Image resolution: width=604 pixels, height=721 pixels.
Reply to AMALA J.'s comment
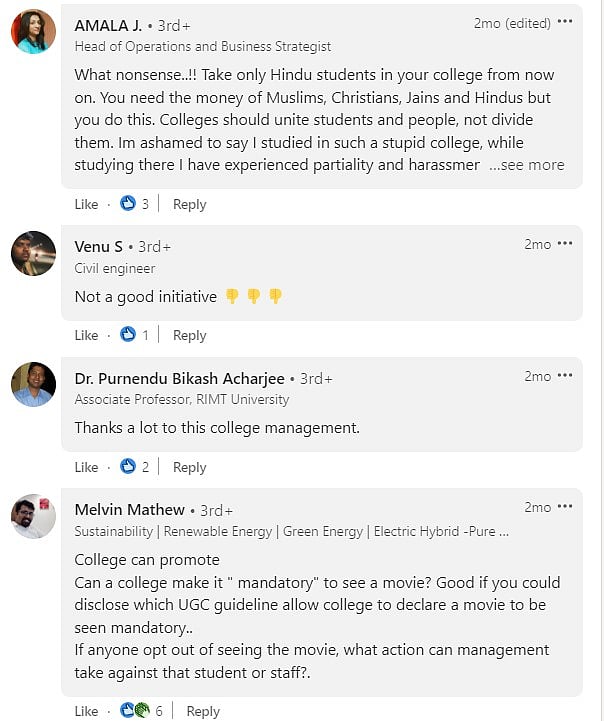pyautogui.click(x=189, y=204)
